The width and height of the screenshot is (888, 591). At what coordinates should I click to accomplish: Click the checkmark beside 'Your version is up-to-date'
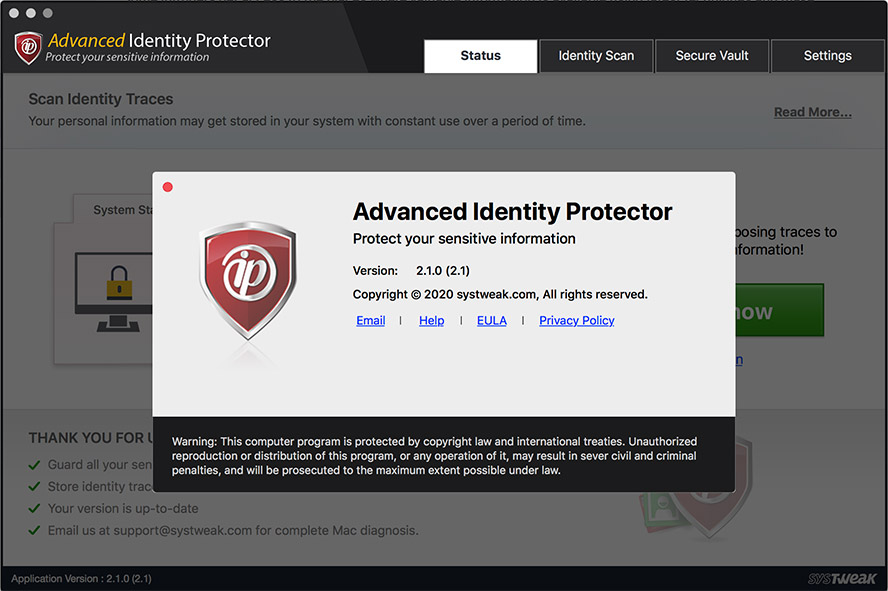tap(34, 508)
